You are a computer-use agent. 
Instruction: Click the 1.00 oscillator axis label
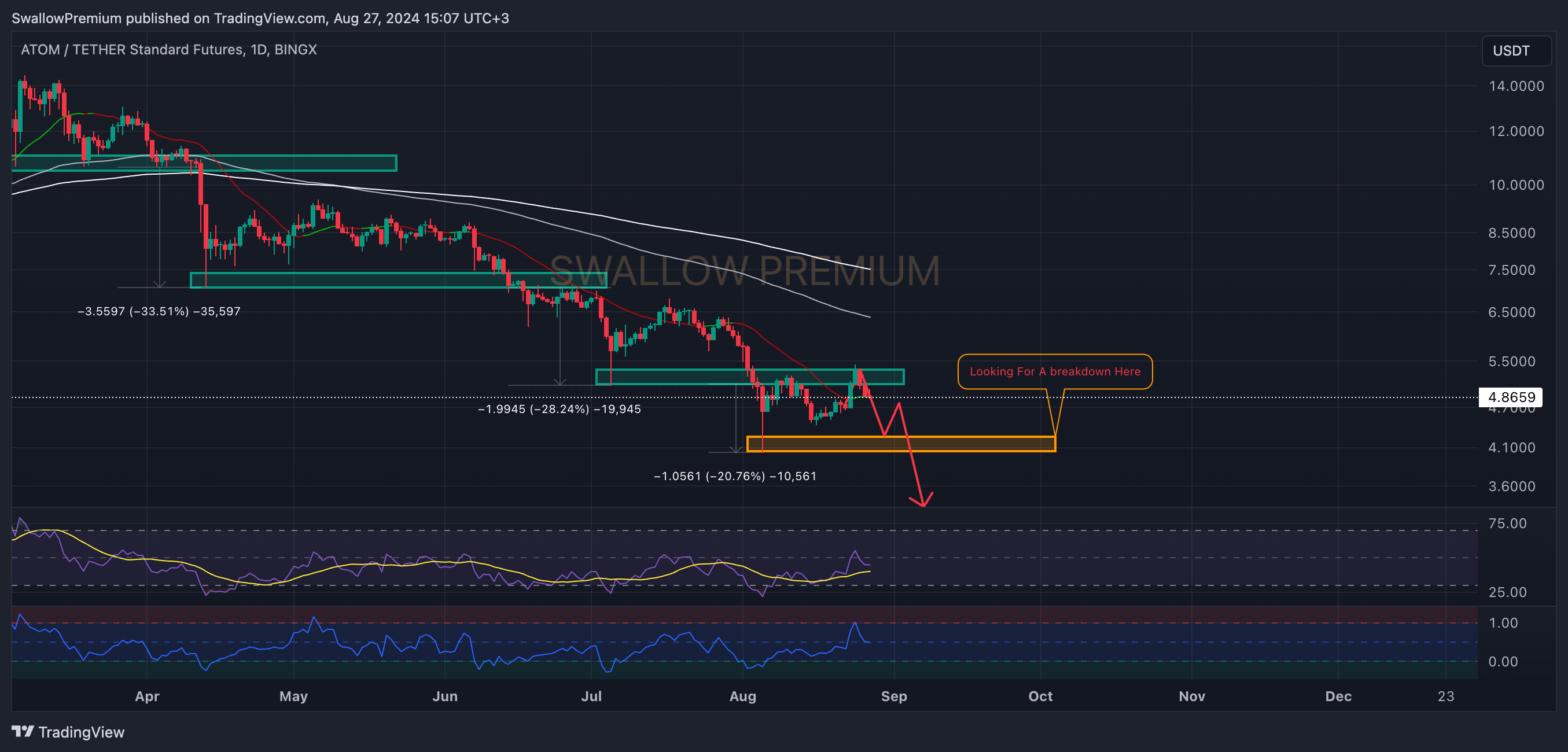1503,622
